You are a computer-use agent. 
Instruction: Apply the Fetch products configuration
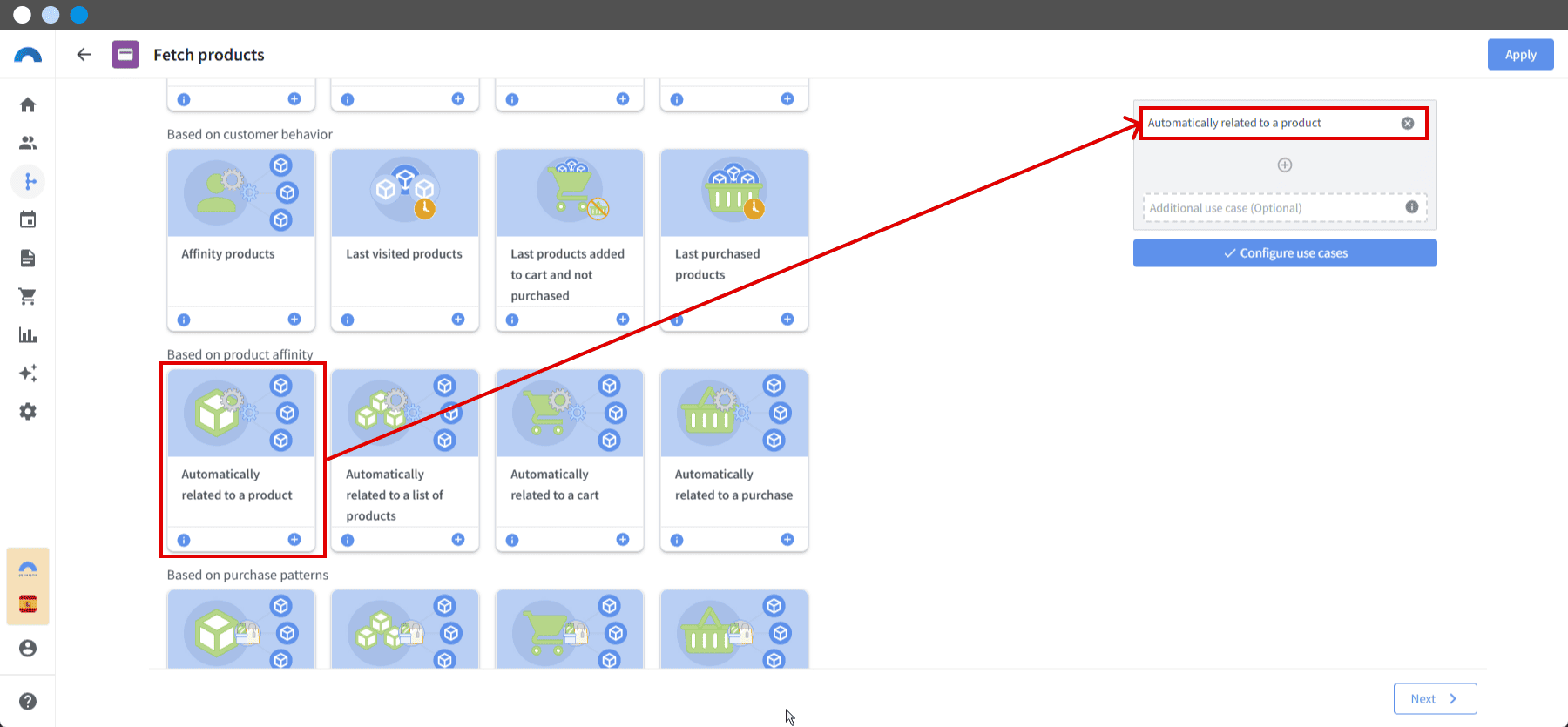(1520, 55)
